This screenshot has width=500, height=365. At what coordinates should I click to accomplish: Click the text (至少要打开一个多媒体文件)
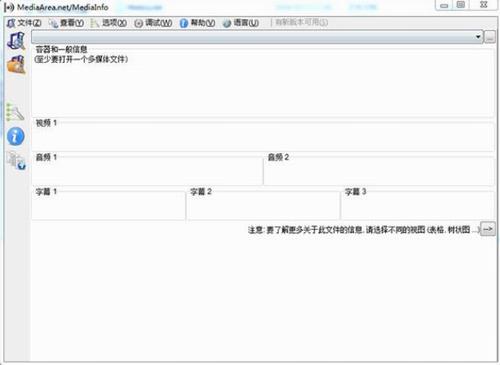pyautogui.click(x=81, y=60)
